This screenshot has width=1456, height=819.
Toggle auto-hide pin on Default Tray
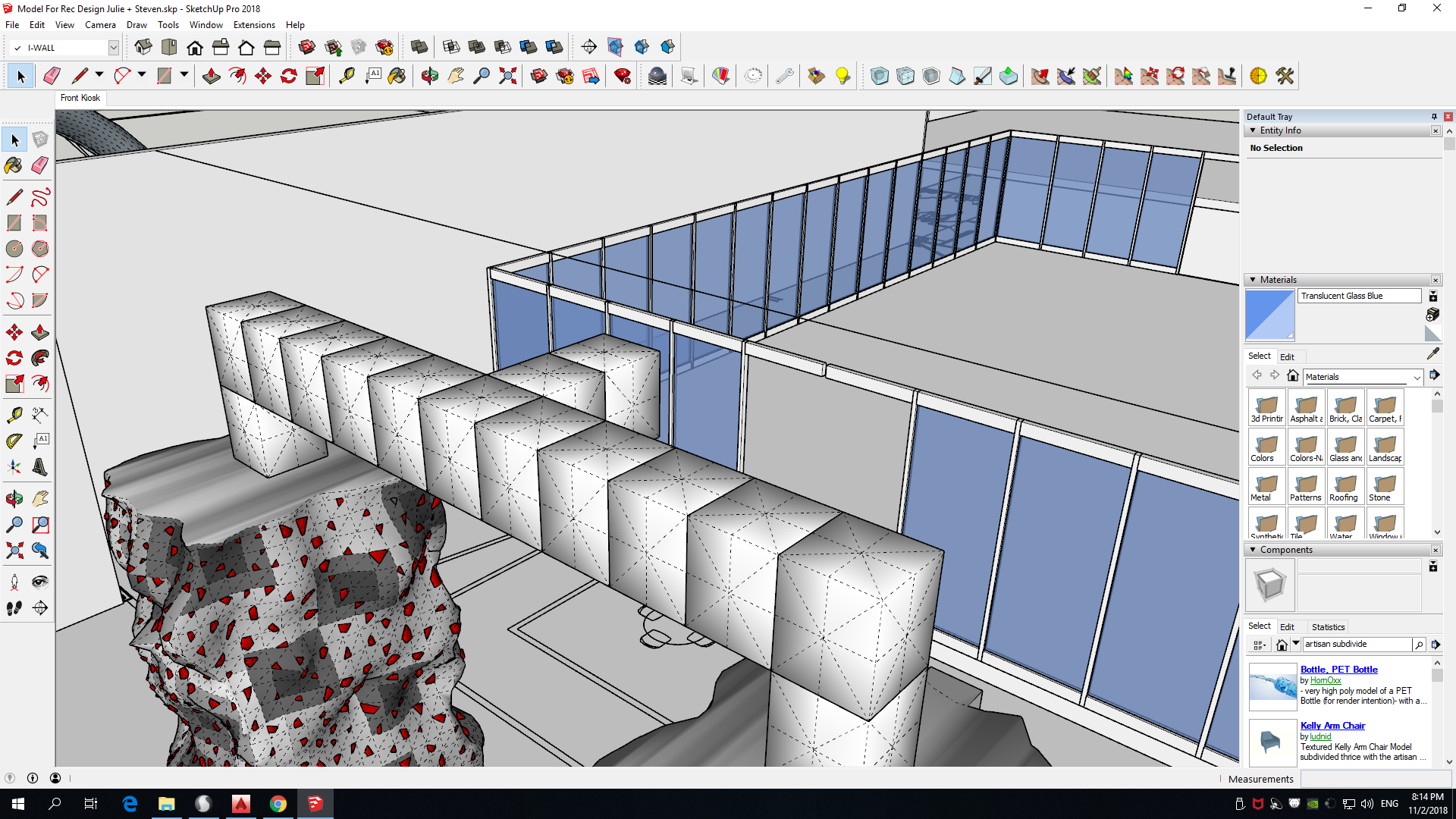point(1434,117)
